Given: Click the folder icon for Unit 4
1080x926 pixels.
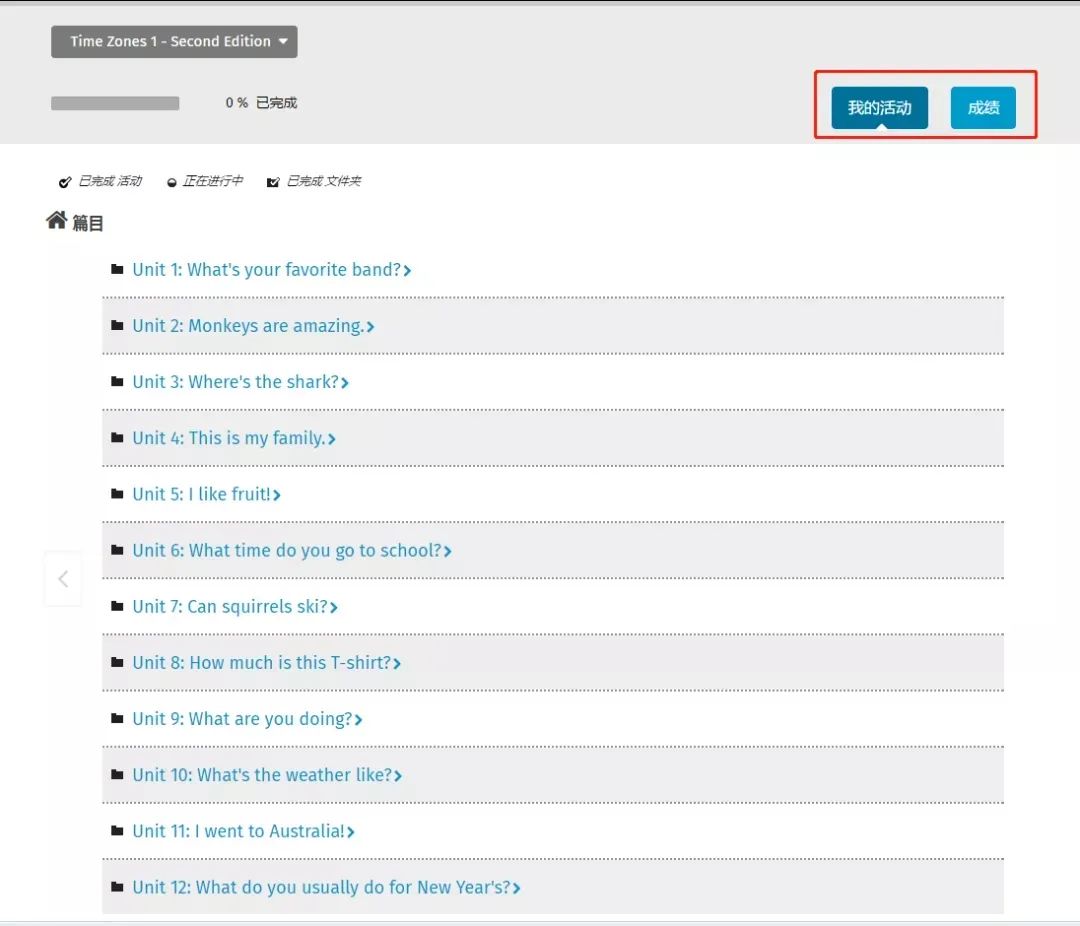Looking at the screenshot, I should point(117,438).
